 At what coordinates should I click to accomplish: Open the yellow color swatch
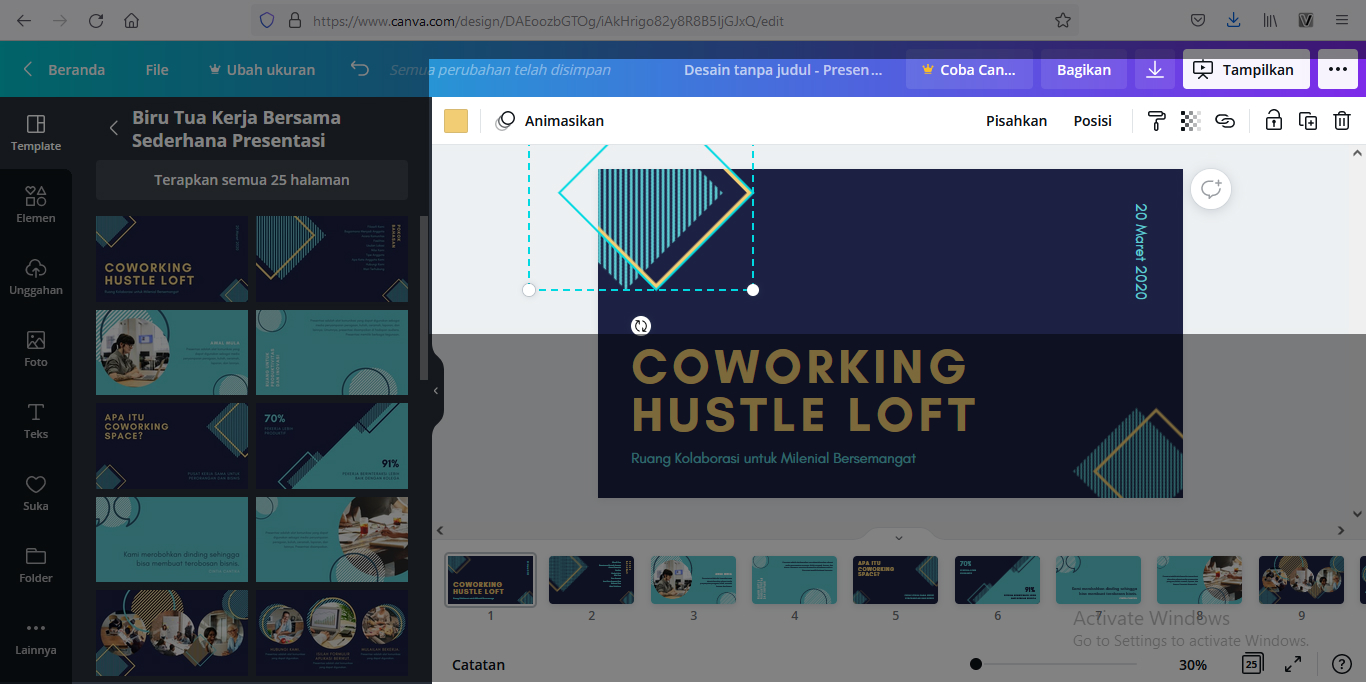[456, 120]
